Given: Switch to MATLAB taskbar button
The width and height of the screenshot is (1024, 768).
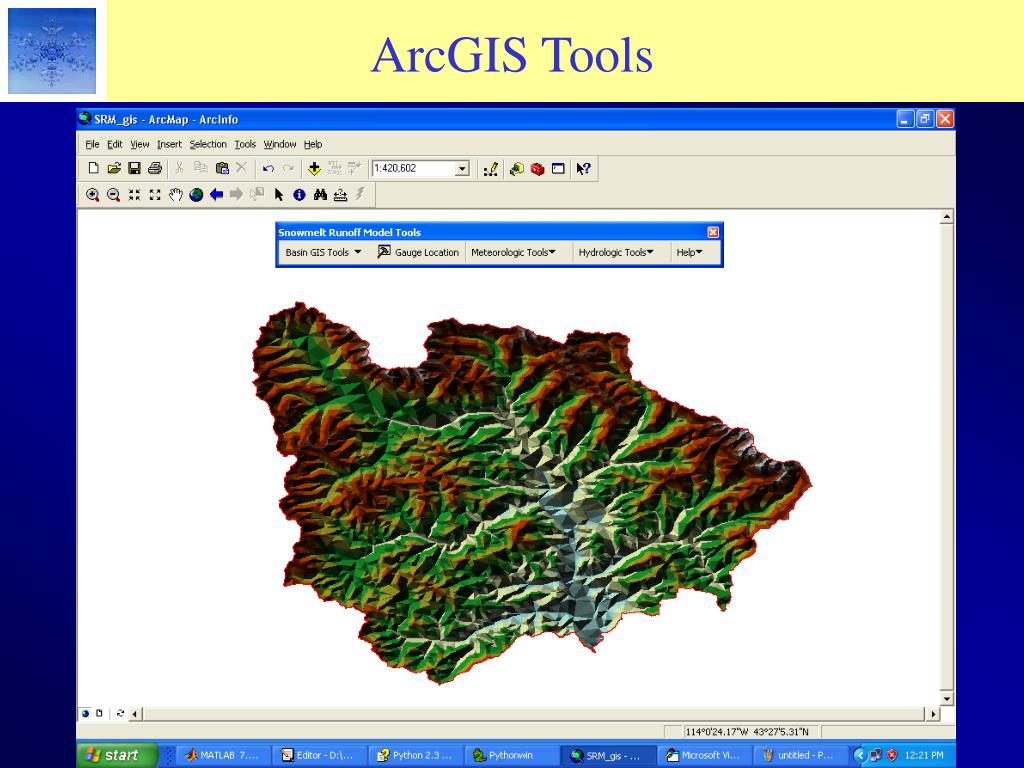Looking at the screenshot, I should pyautogui.click(x=222, y=755).
